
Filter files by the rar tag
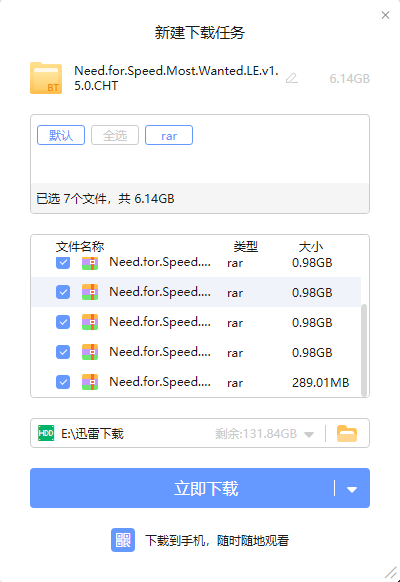(169, 135)
